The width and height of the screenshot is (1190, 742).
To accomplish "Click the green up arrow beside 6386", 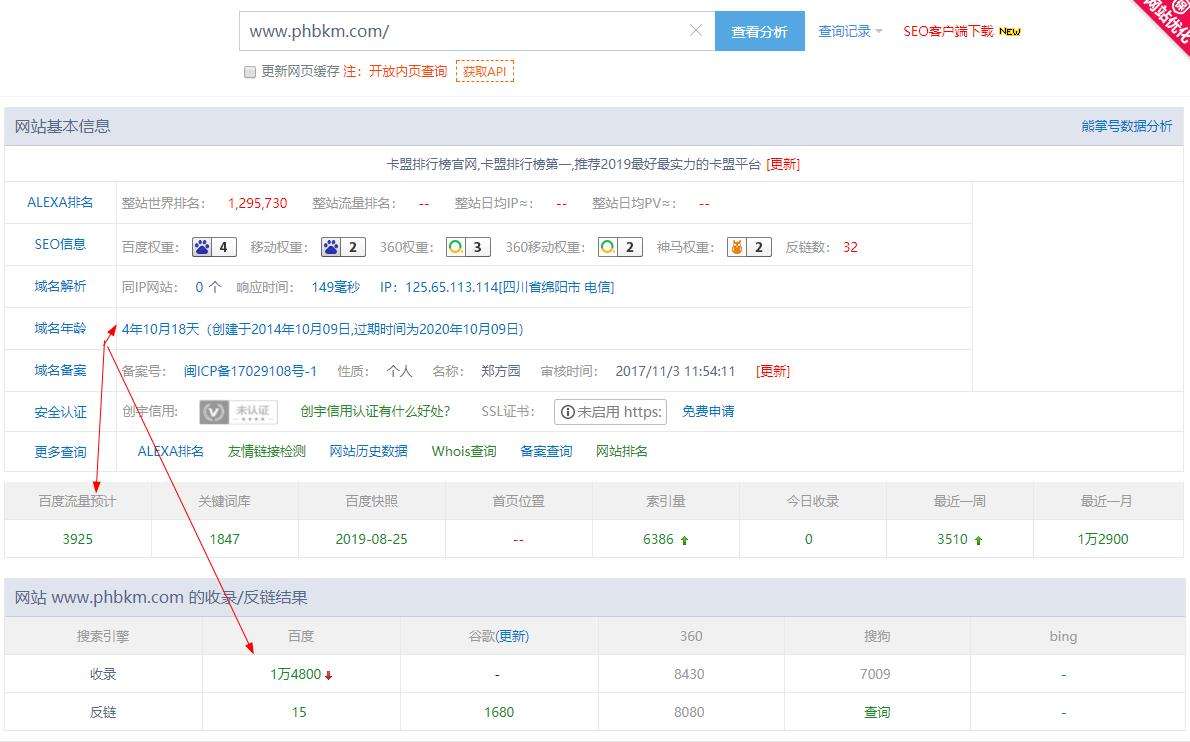I will (x=685, y=540).
